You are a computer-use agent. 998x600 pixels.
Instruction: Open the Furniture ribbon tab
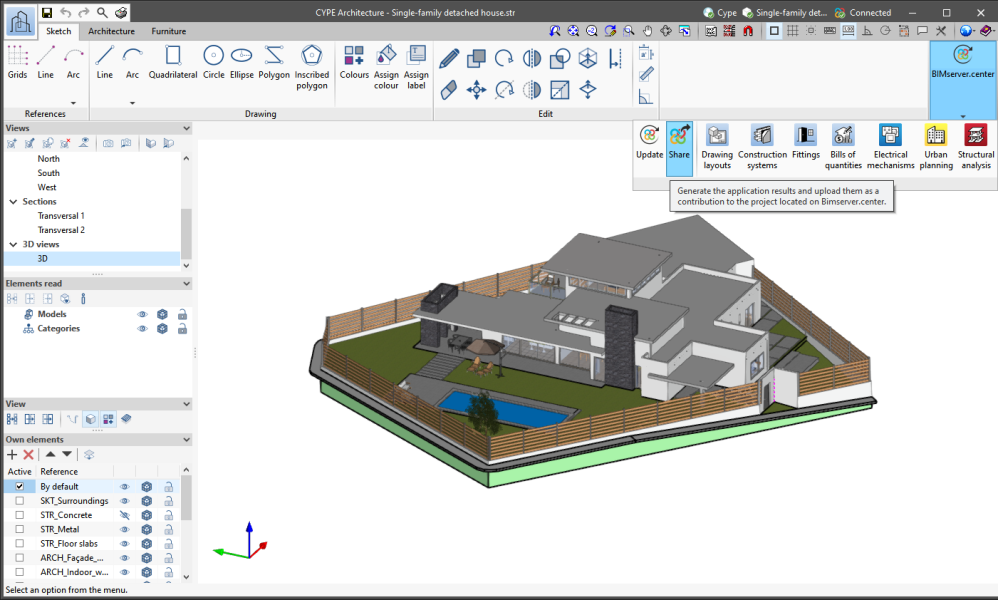tap(168, 31)
